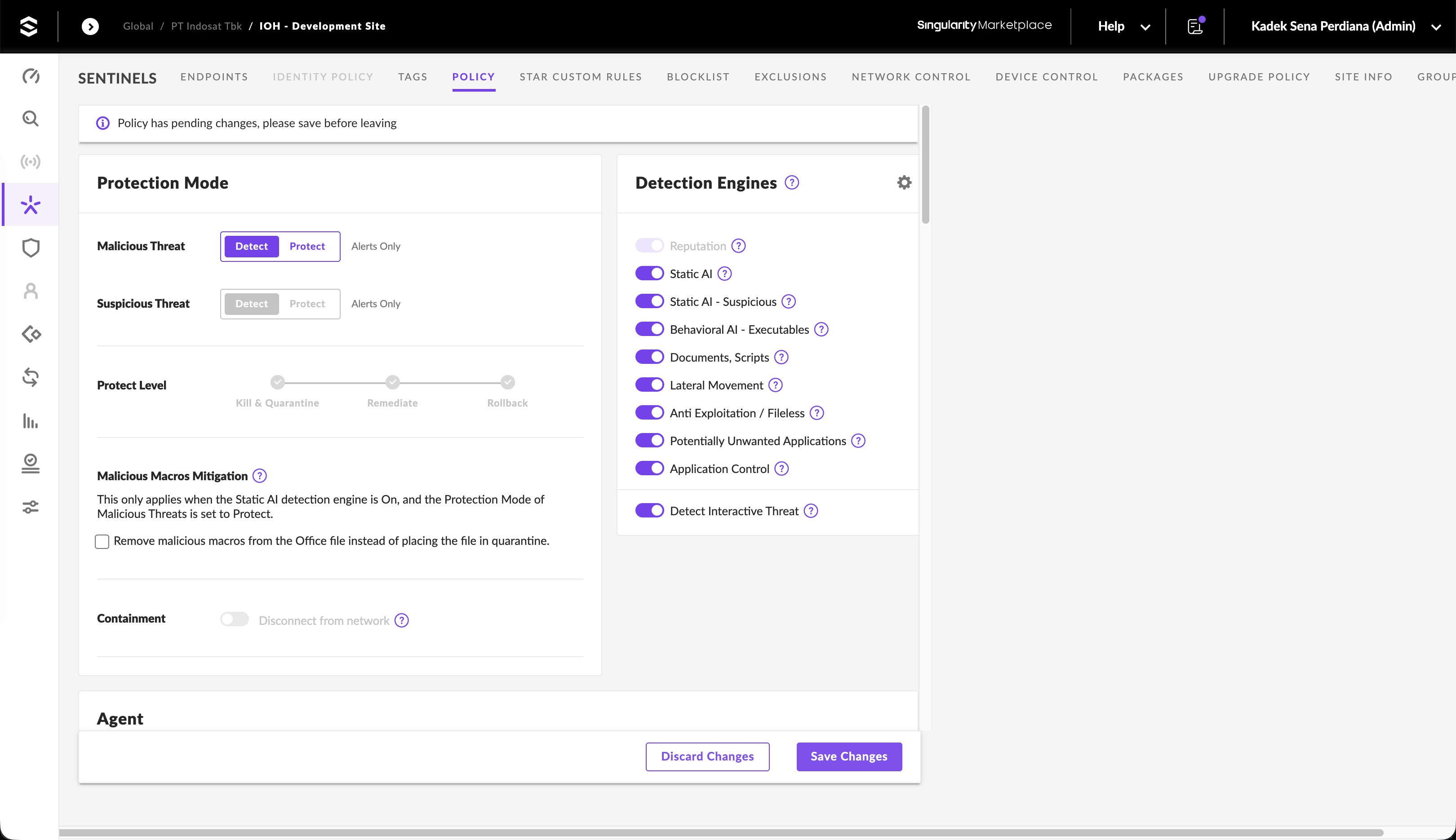Open the checkmark badge sidebar icon
This screenshot has height=840, width=1456.
coord(31,463)
